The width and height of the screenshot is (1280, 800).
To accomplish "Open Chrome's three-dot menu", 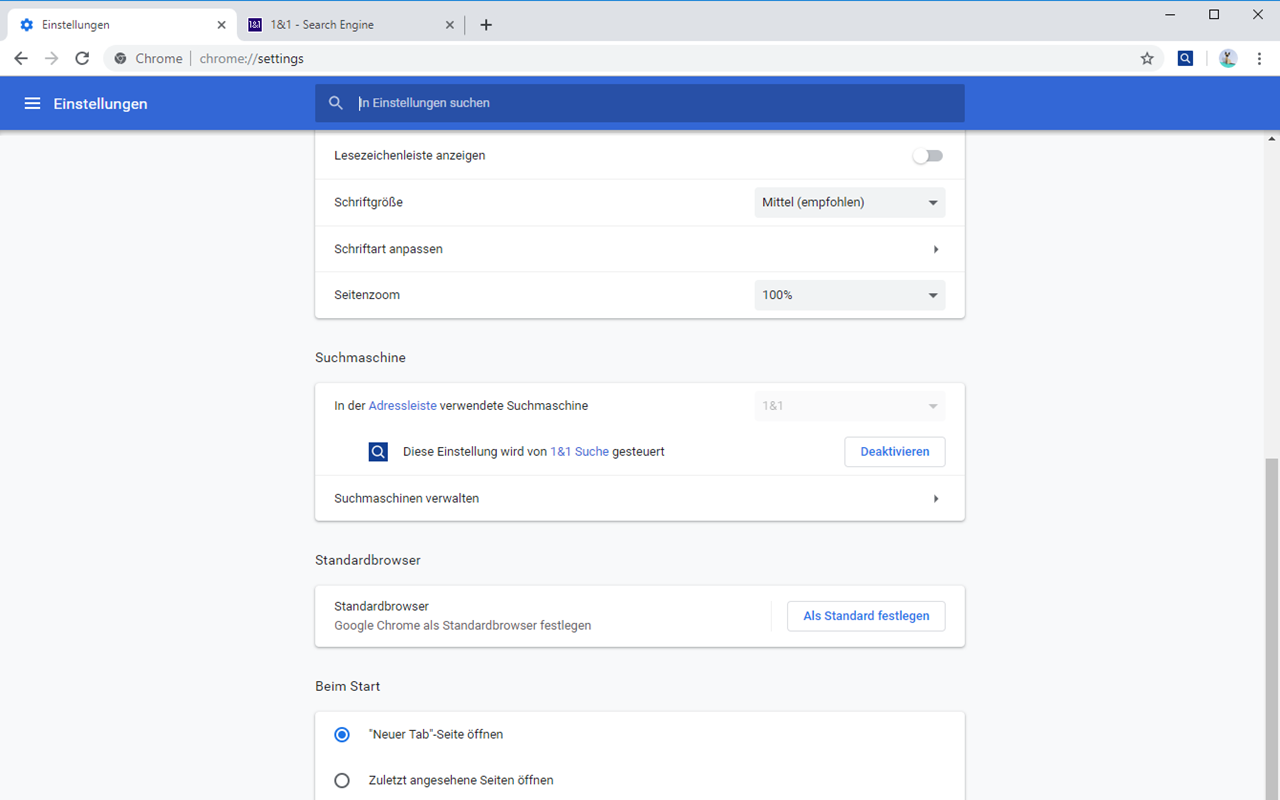I will coord(1260,59).
